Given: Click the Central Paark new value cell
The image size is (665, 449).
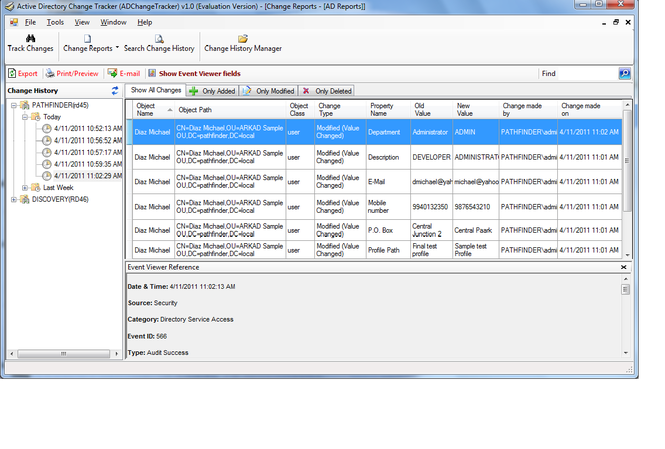Looking at the screenshot, I should tap(475, 230).
